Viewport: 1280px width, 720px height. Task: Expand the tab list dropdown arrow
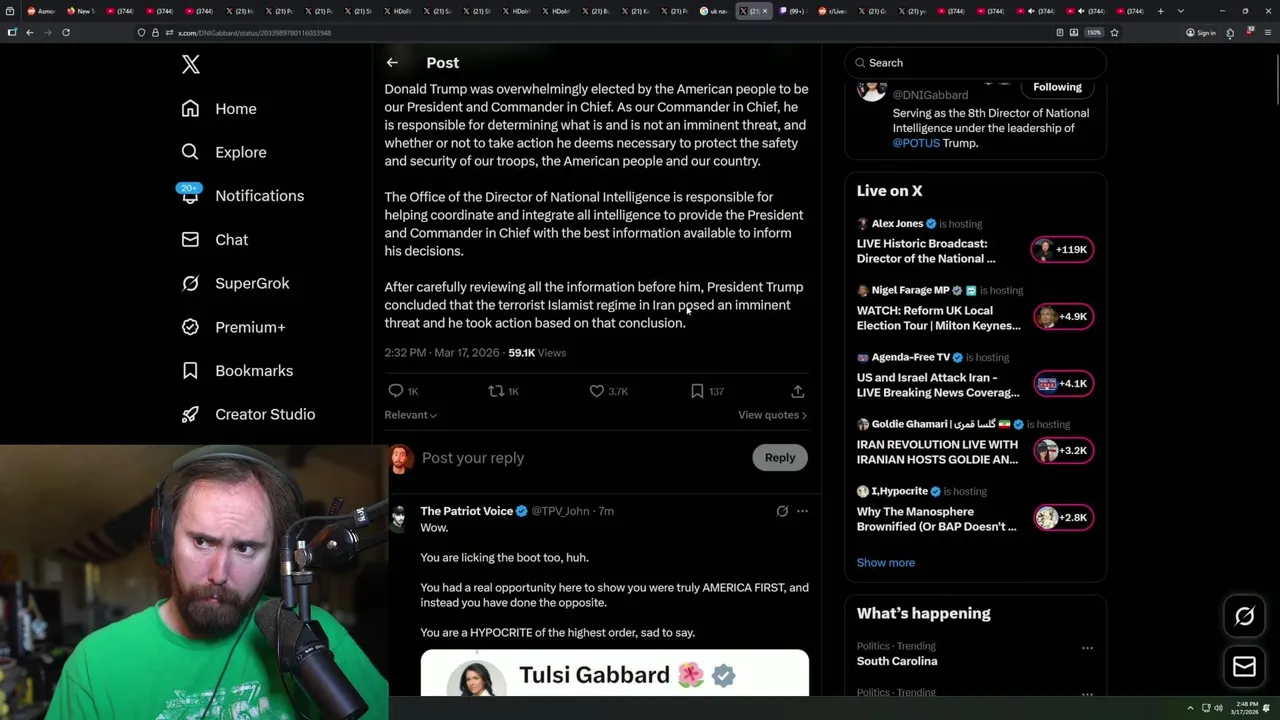pos(1180,11)
